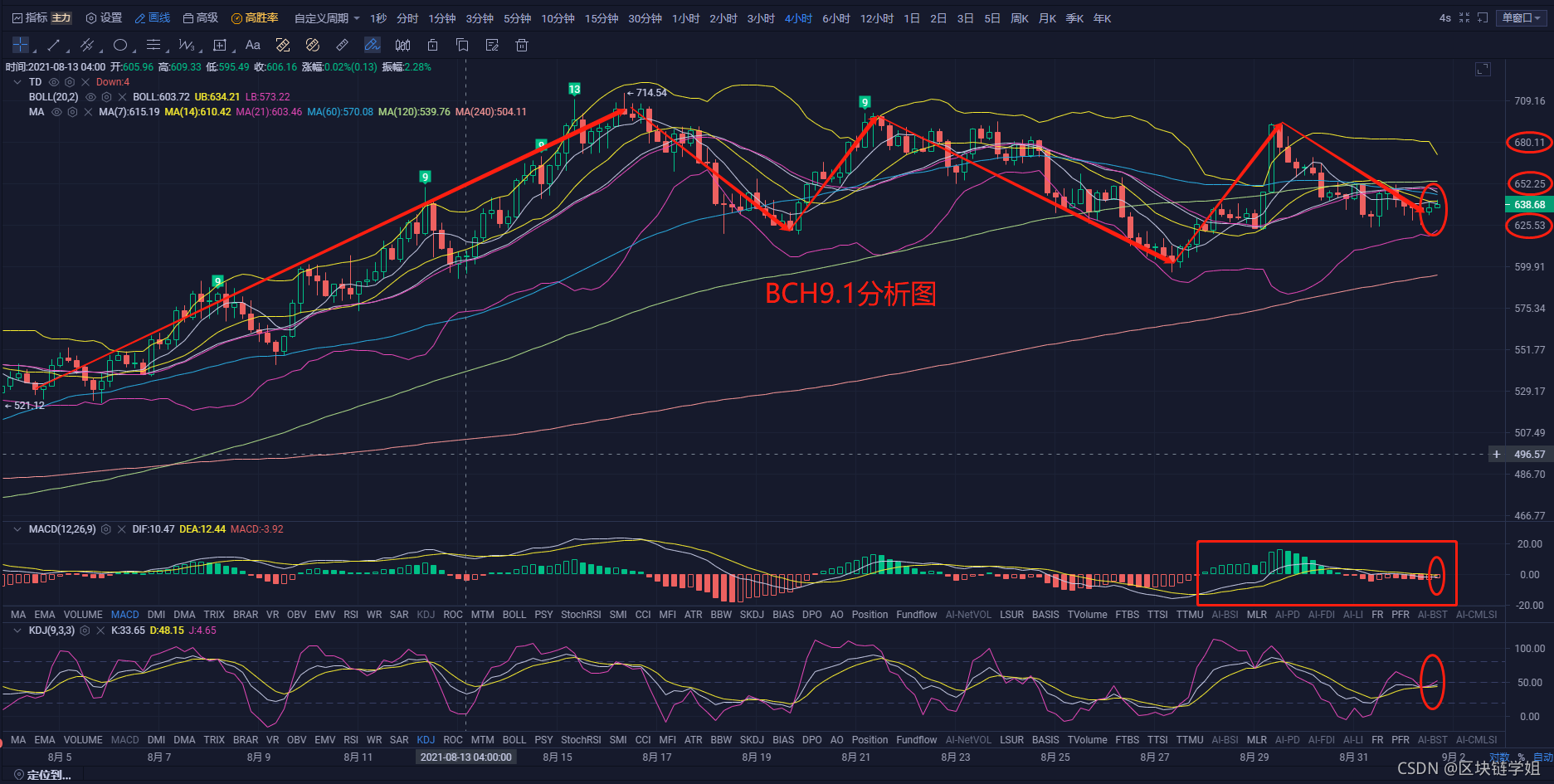Collapse the MACD panel chevron

pos(17,529)
